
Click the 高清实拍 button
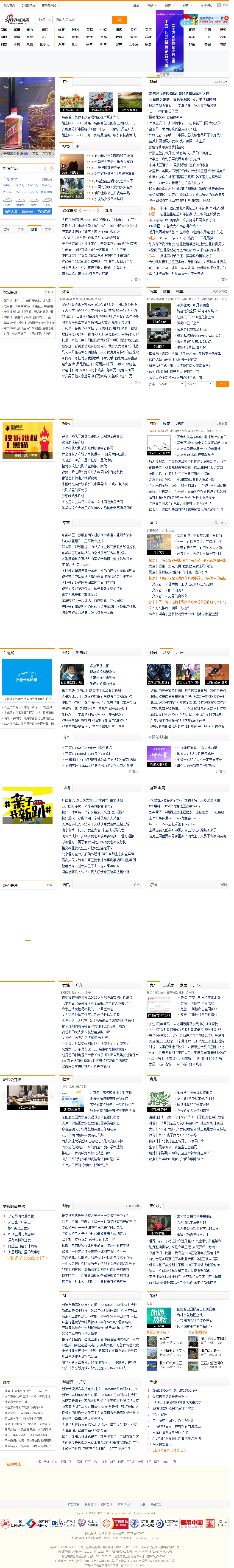pos(44,212)
